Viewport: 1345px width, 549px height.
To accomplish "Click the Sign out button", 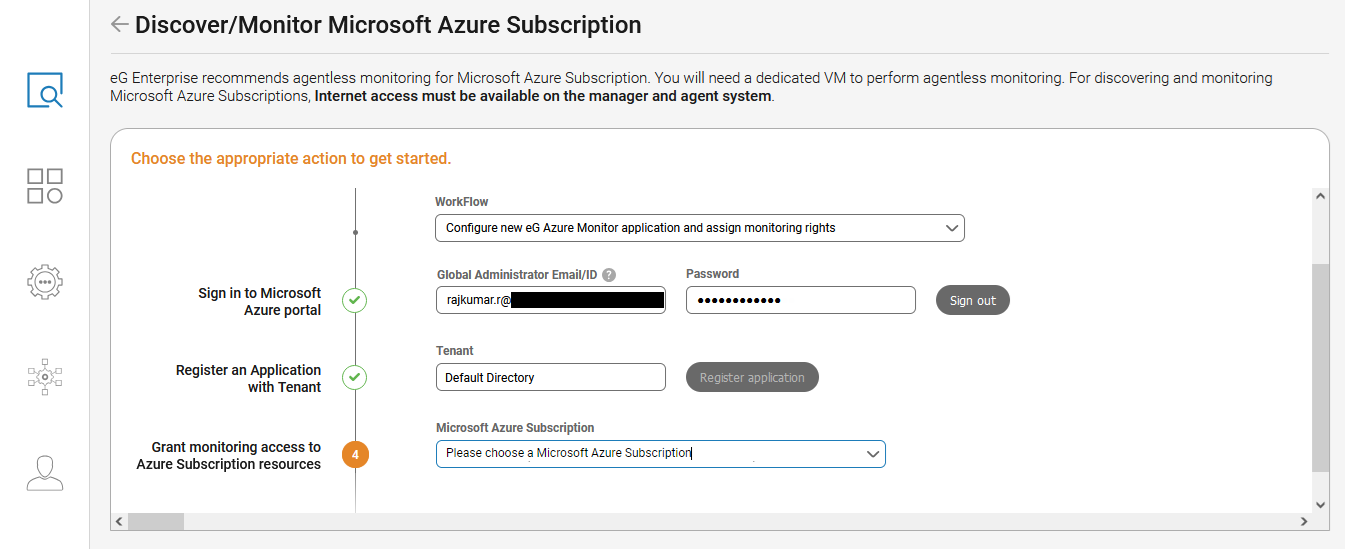I will 972,300.
